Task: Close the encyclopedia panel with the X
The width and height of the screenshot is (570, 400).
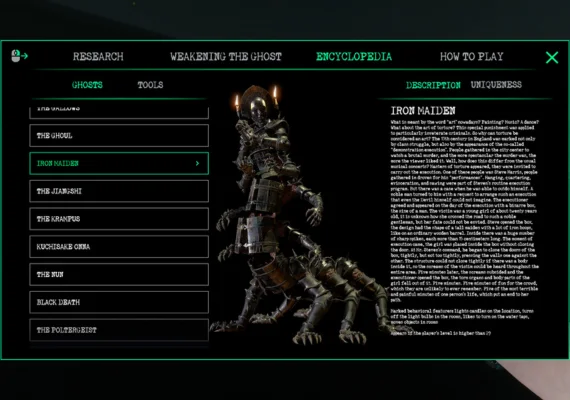Action: pyautogui.click(x=552, y=57)
